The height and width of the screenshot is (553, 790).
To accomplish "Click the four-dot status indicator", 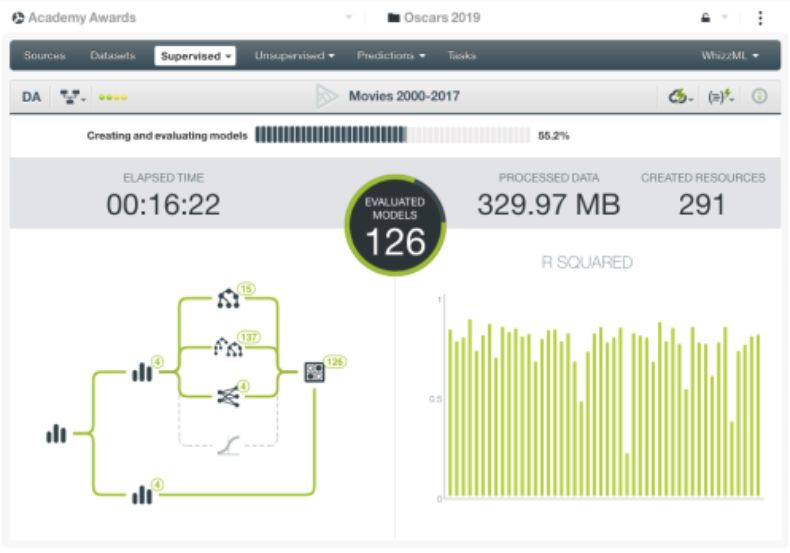I will 113,97.
